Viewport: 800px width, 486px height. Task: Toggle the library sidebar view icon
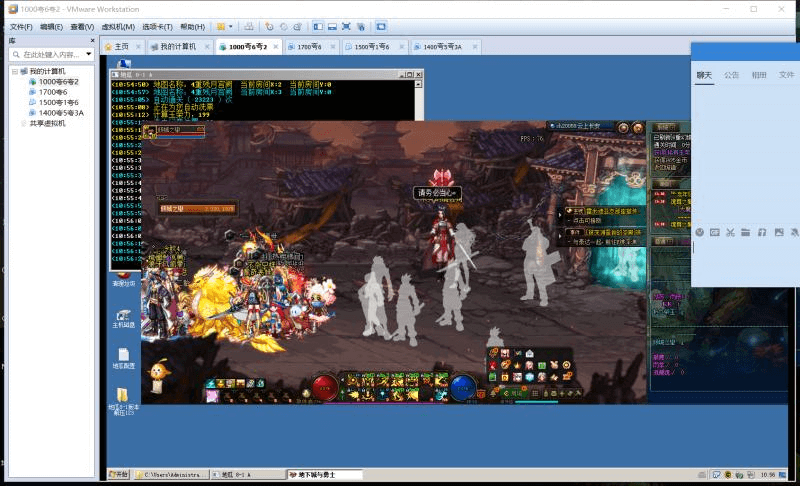point(318,27)
